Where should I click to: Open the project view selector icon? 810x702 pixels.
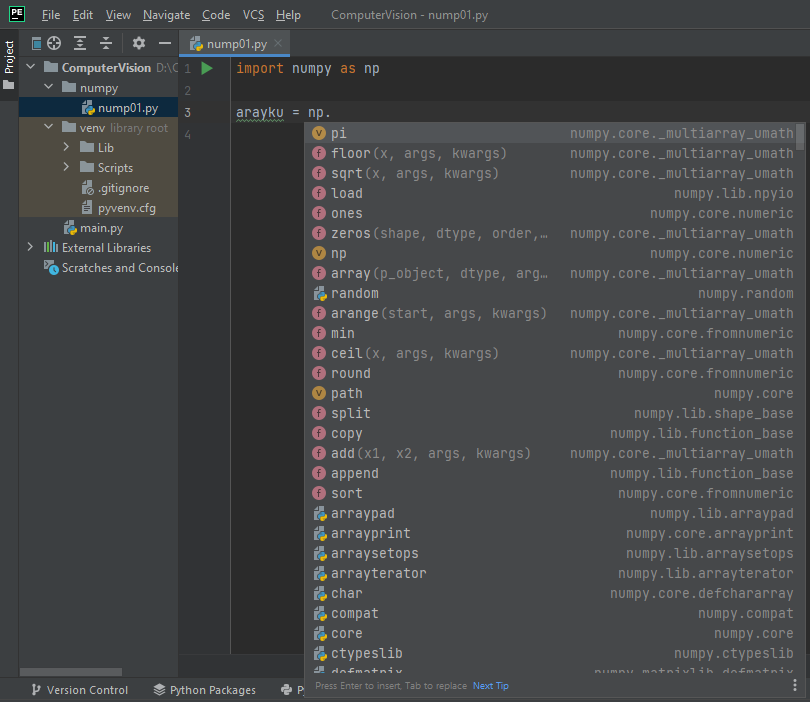(x=36, y=43)
